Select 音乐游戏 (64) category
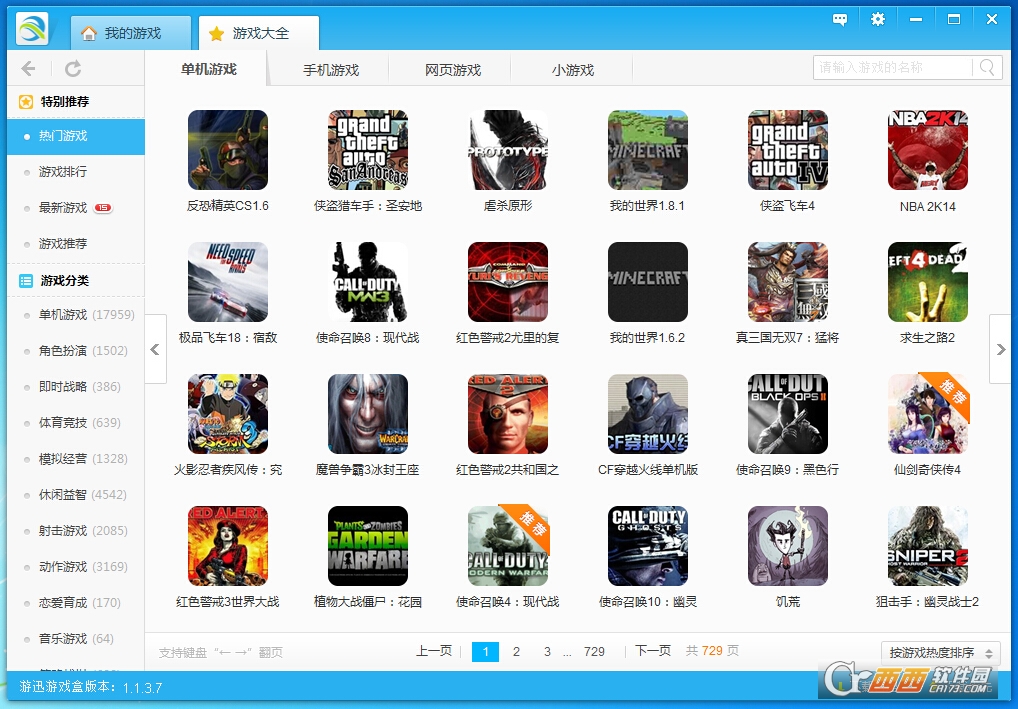1018x709 pixels. tap(76, 639)
